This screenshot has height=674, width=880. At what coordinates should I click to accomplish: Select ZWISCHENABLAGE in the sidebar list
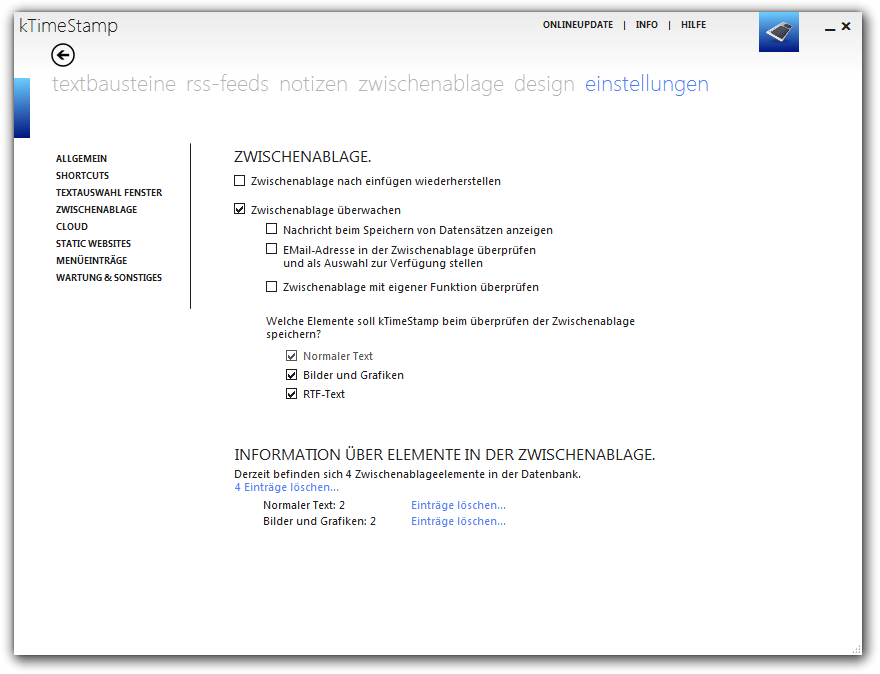click(x=97, y=209)
